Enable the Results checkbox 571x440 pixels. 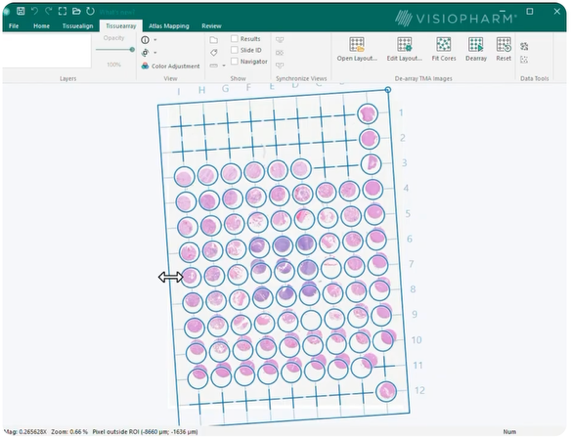click(x=235, y=39)
